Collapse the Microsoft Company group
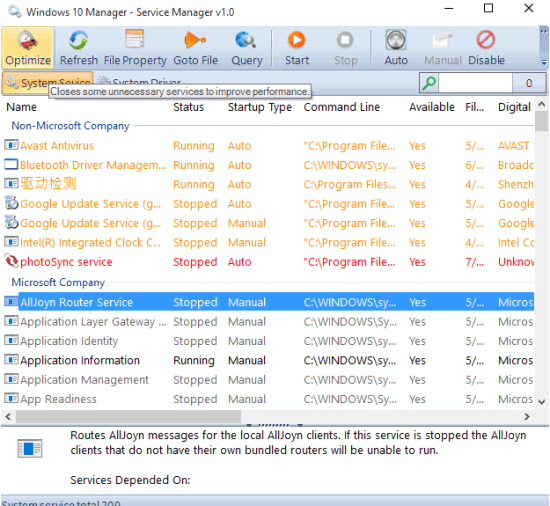The image size is (550, 506). [58, 282]
